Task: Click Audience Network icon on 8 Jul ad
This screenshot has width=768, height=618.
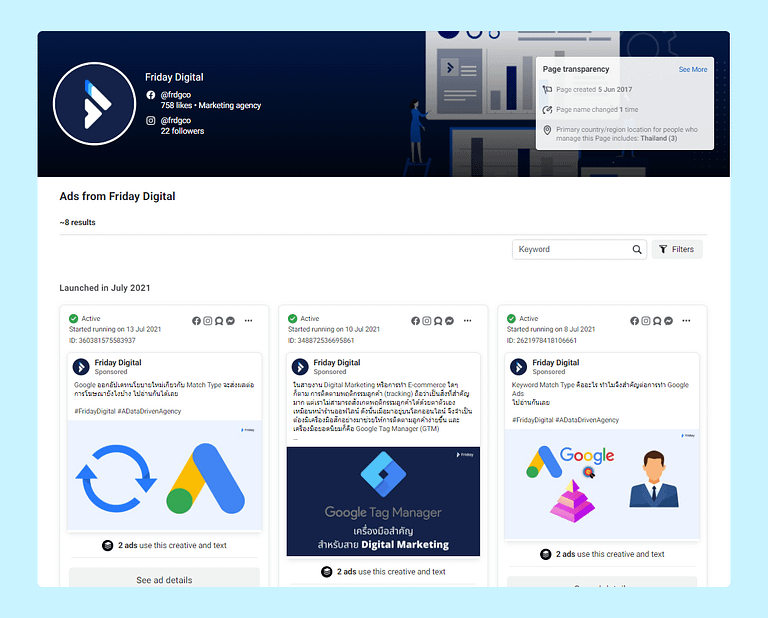Action: click(657, 321)
